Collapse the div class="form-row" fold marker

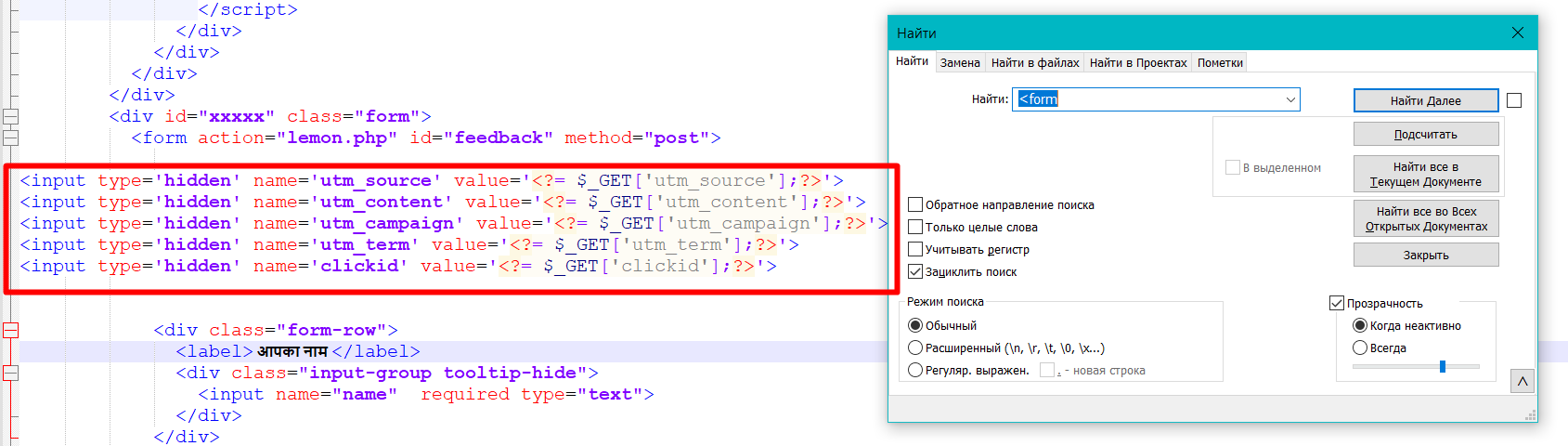11,330
